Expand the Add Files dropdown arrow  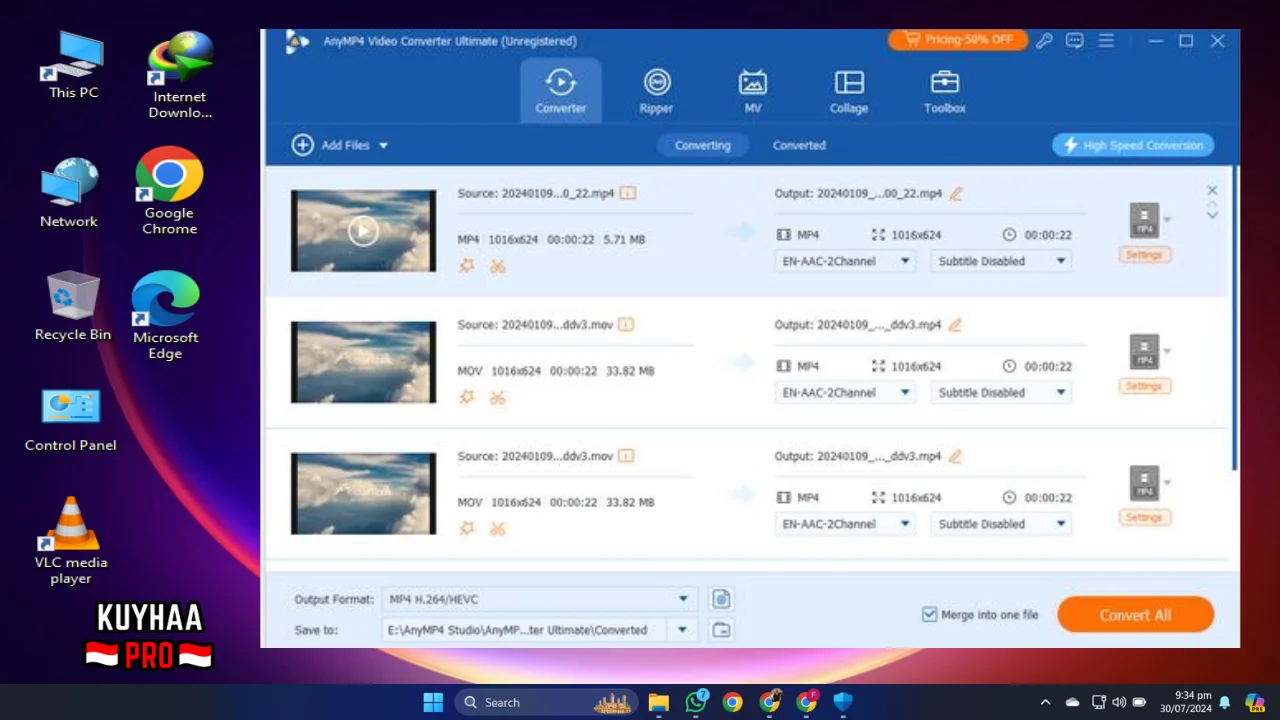click(383, 145)
